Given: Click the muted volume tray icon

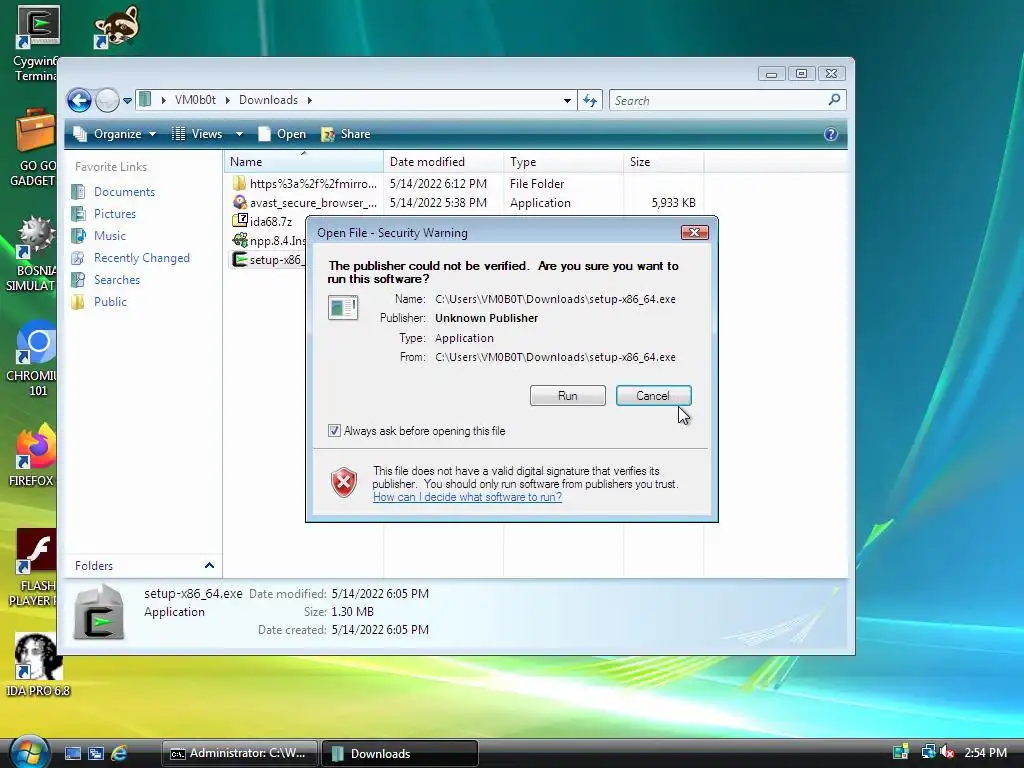Looking at the screenshot, I should coord(947,753).
